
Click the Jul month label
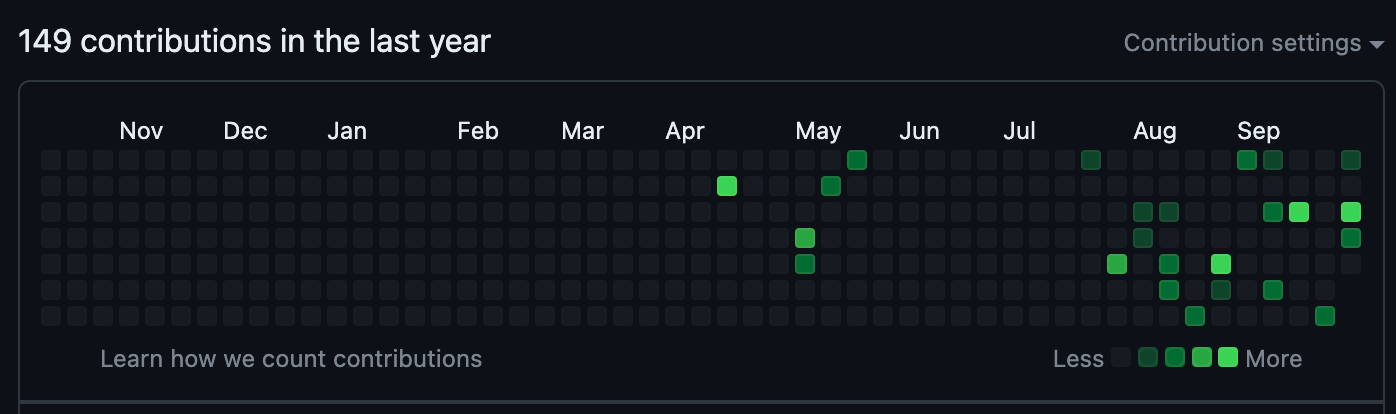click(1019, 131)
